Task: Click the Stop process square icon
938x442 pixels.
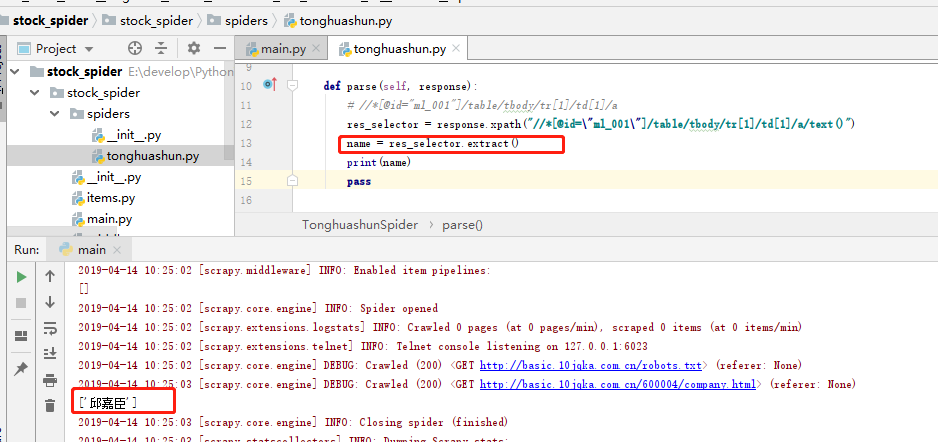Action: 22,303
